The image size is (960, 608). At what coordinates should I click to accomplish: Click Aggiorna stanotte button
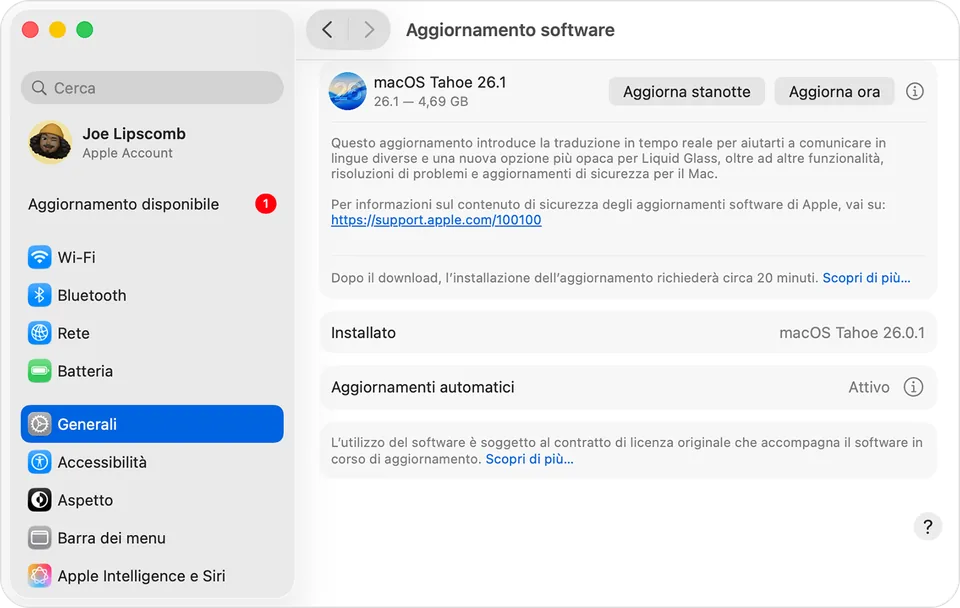pyautogui.click(x=686, y=91)
